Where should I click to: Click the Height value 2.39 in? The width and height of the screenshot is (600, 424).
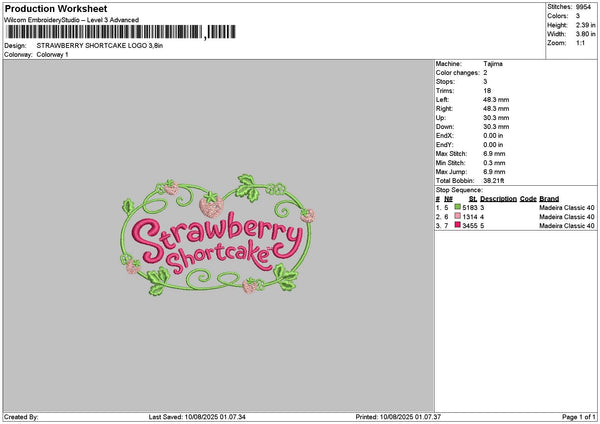tap(585, 25)
